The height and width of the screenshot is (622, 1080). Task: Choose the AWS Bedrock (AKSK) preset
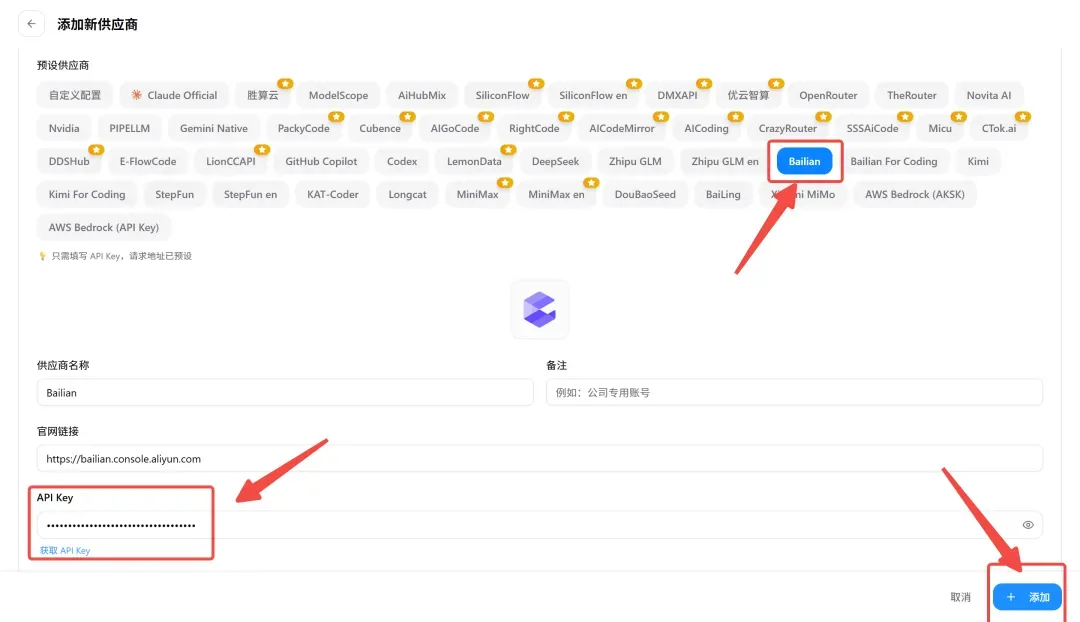coord(914,194)
